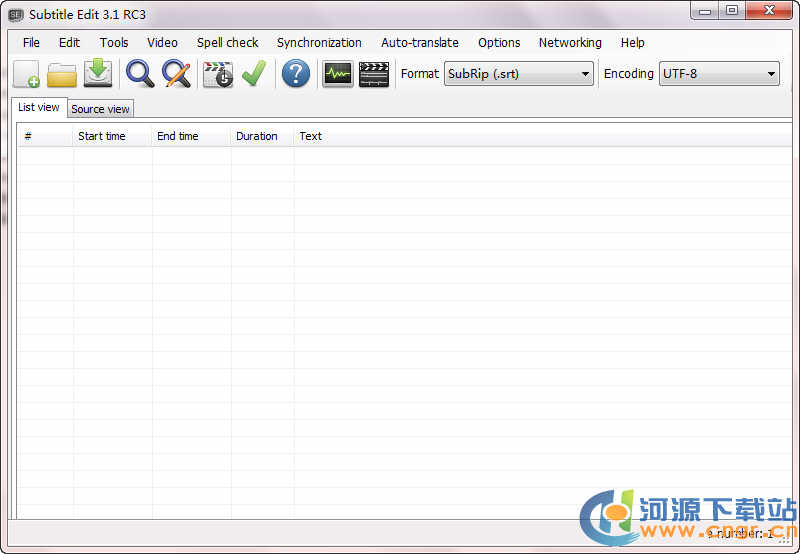Click the New subtitle file icon
Screen dimensions: 800x554
coord(27,74)
